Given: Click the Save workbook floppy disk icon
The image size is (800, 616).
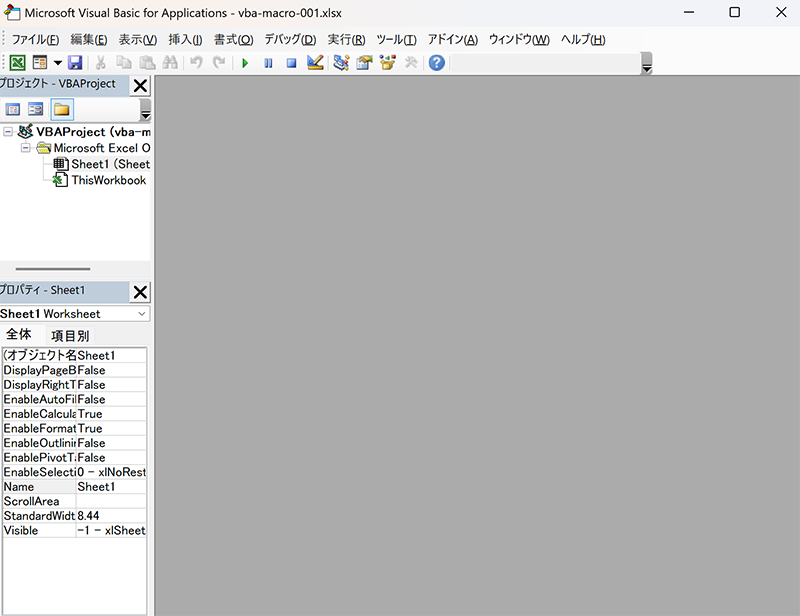Looking at the screenshot, I should tap(75, 63).
